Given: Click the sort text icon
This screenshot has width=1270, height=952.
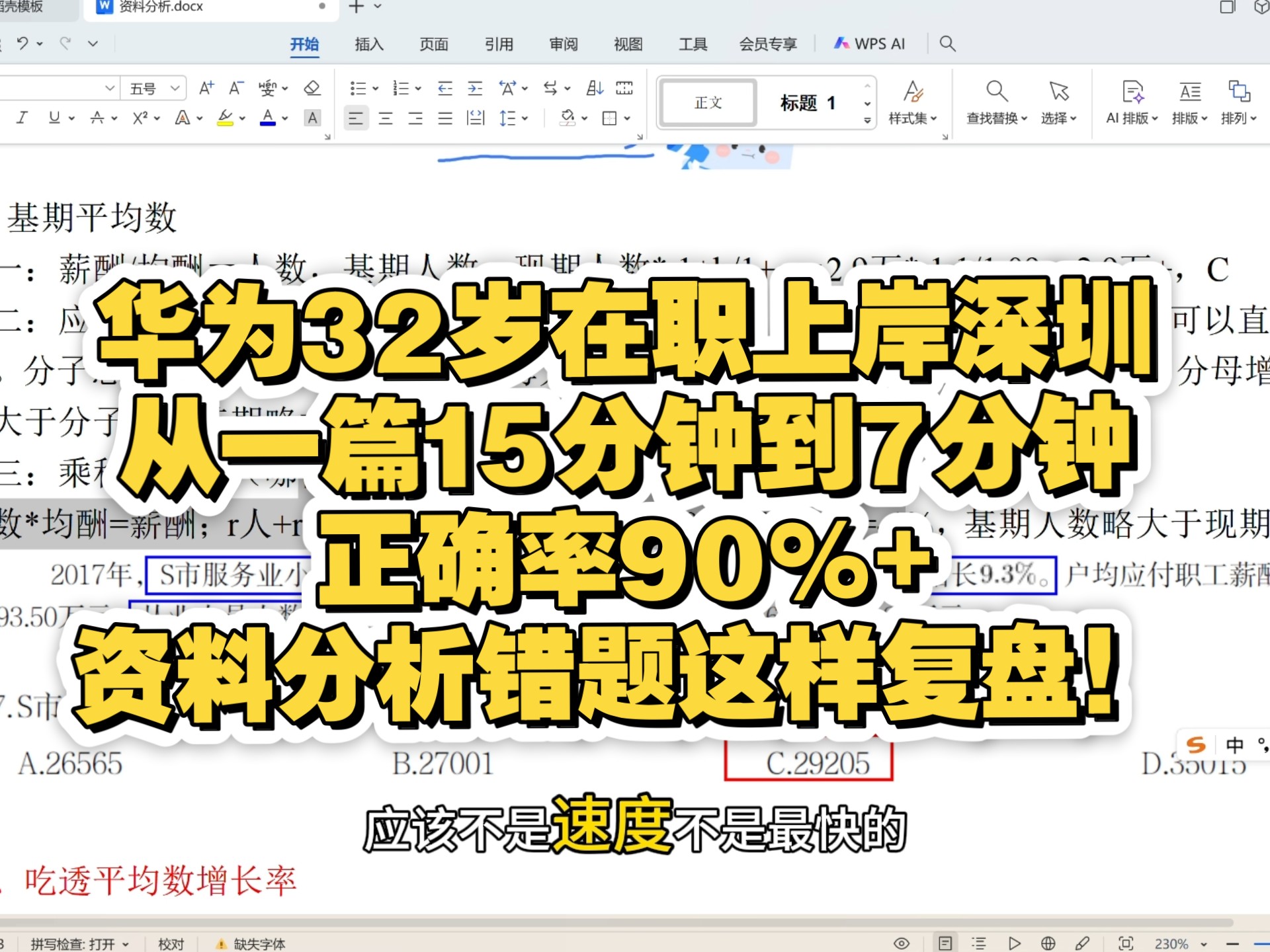Looking at the screenshot, I should pos(594,88).
